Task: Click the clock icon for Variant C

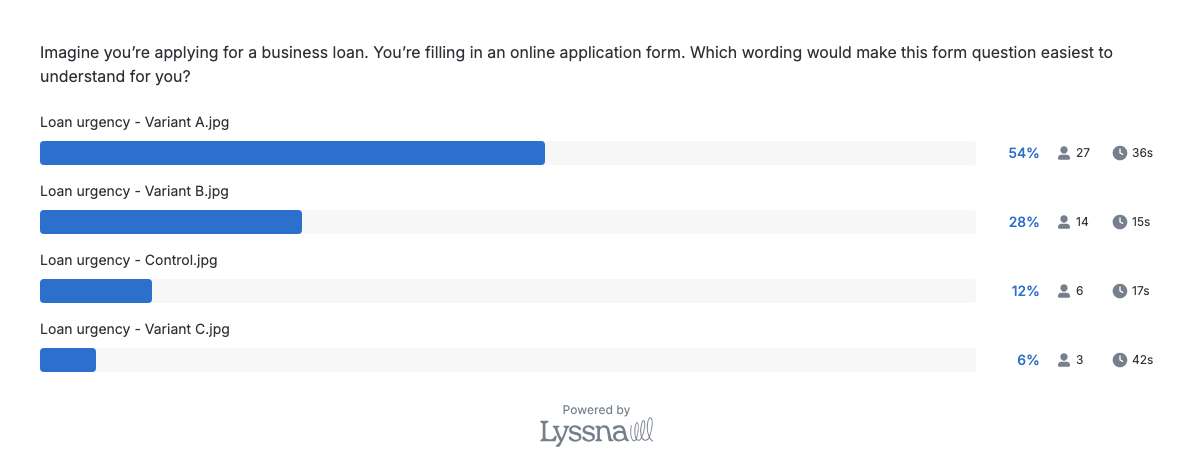Action: (x=1120, y=360)
